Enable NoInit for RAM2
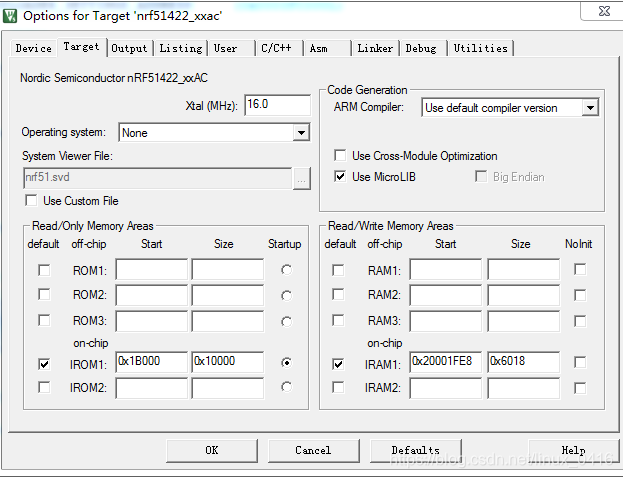The width and height of the screenshot is (623, 478). (x=580, y=295)
